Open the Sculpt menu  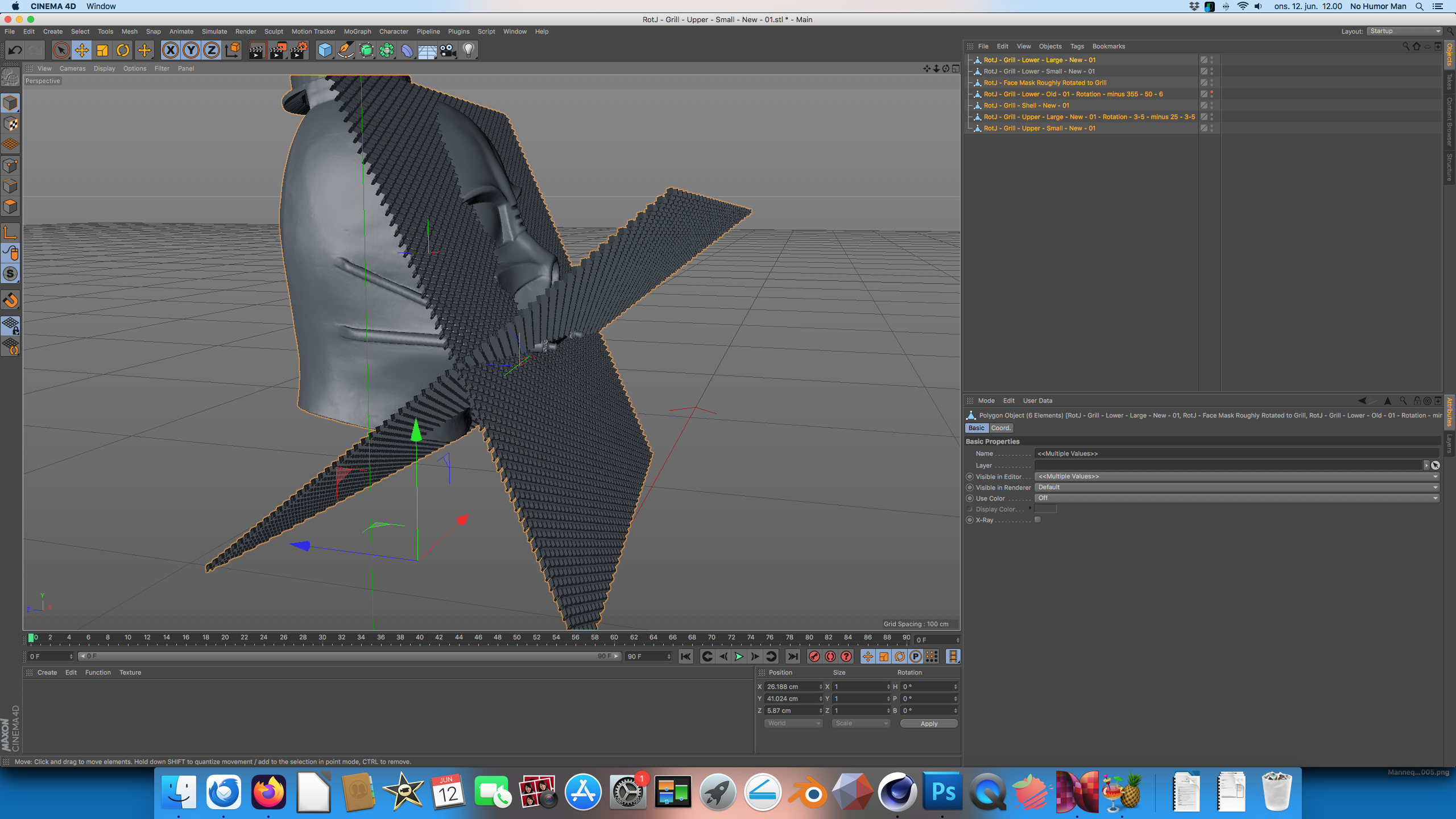274,31
